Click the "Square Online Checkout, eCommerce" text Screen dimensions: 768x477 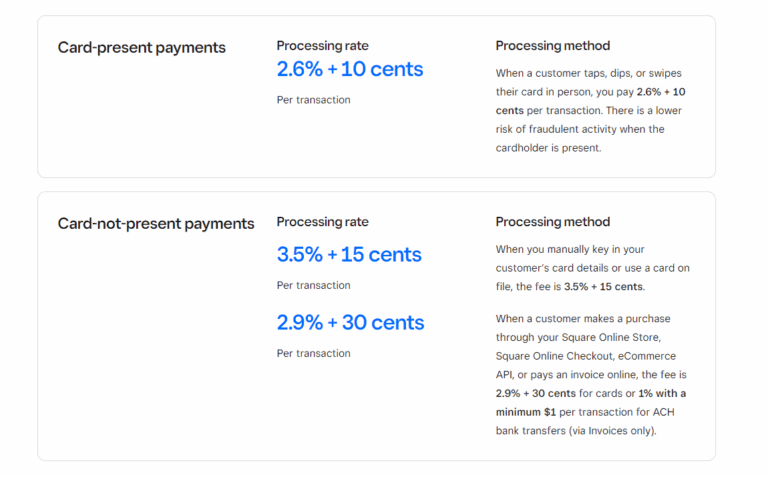tap(585, 356)
